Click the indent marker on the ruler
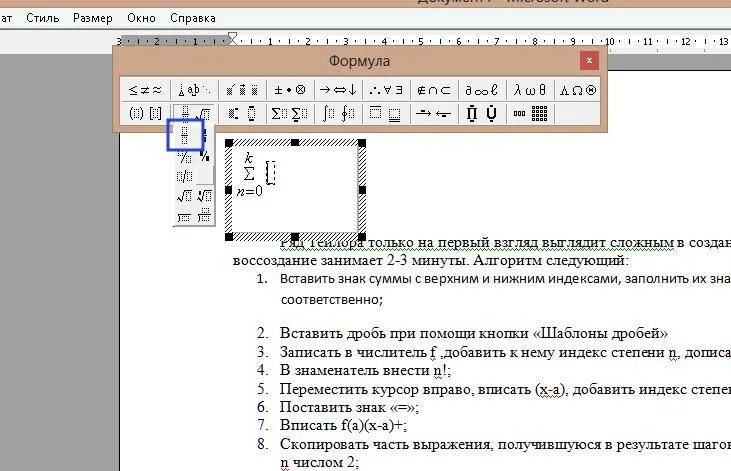Screen dimensions: 731x471 [x=232, y=38]
